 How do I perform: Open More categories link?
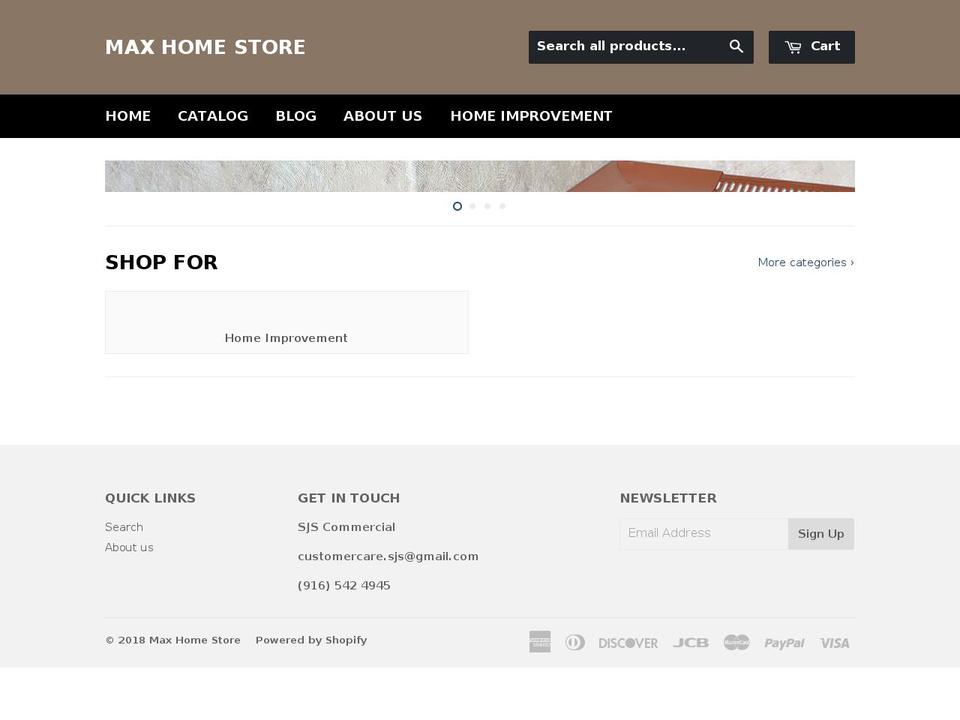click(x=806, y=263)
